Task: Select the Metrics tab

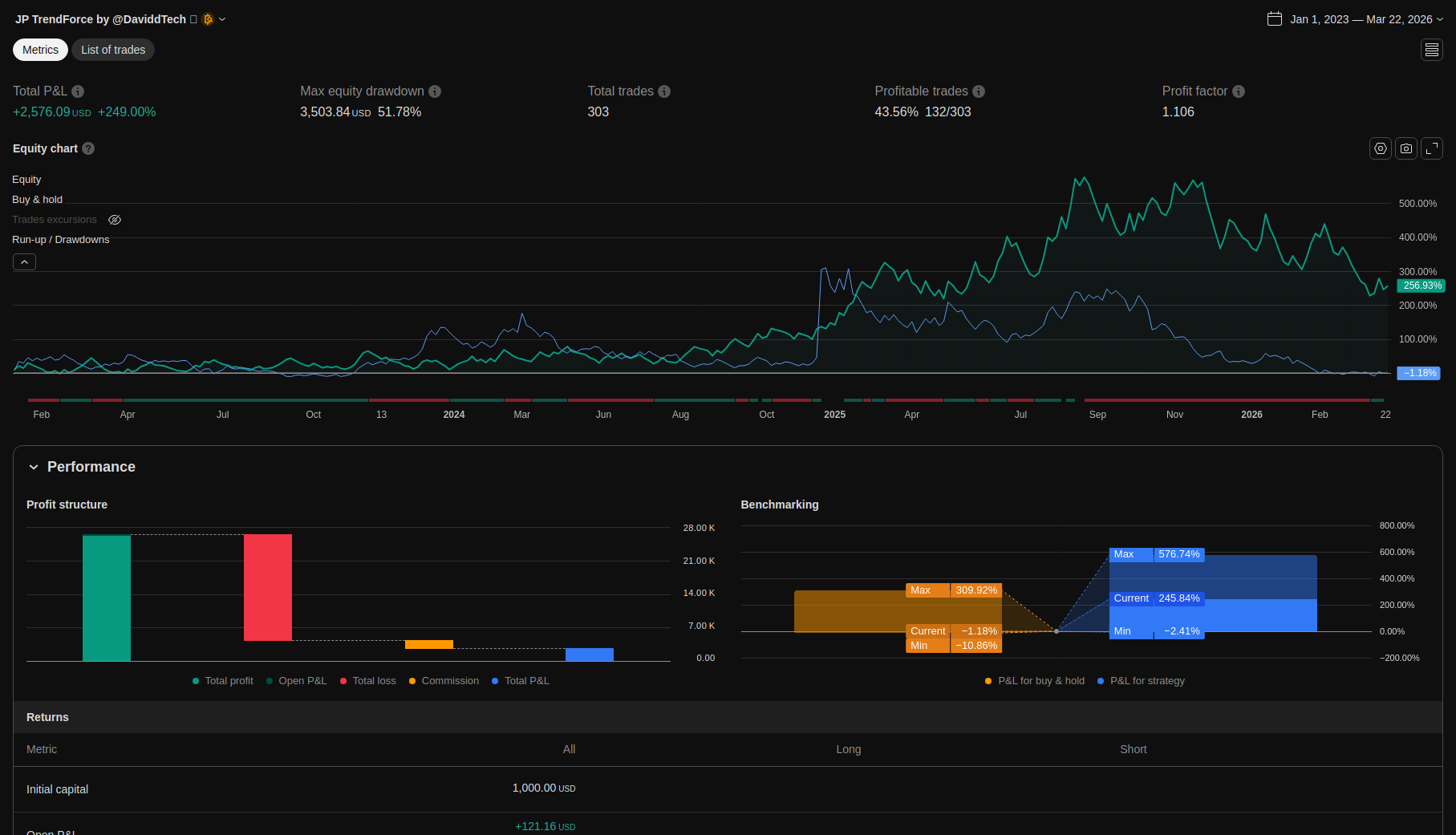Action: coord(40,50)
